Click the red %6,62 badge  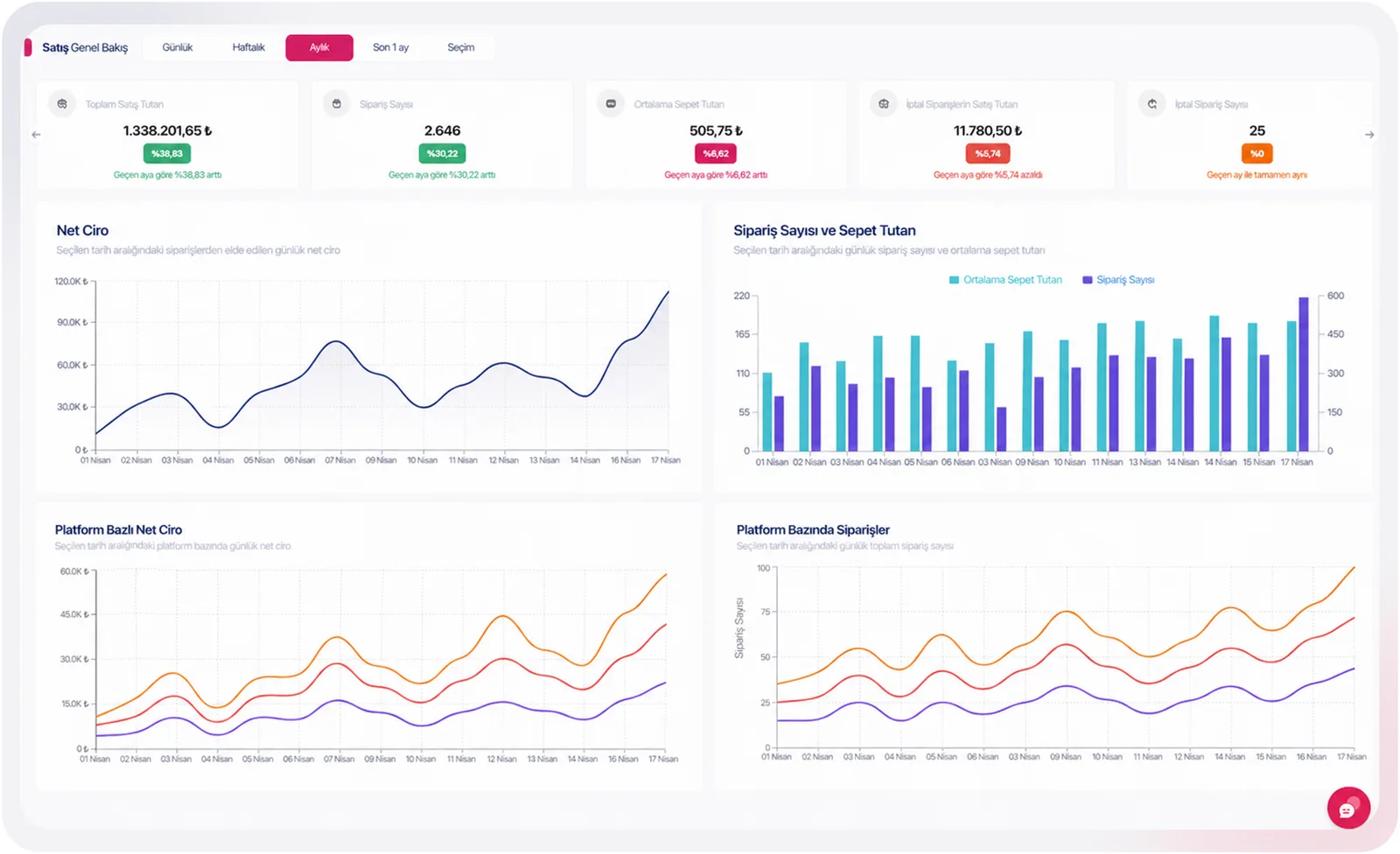pyautogui.click(x=716, y=153)
